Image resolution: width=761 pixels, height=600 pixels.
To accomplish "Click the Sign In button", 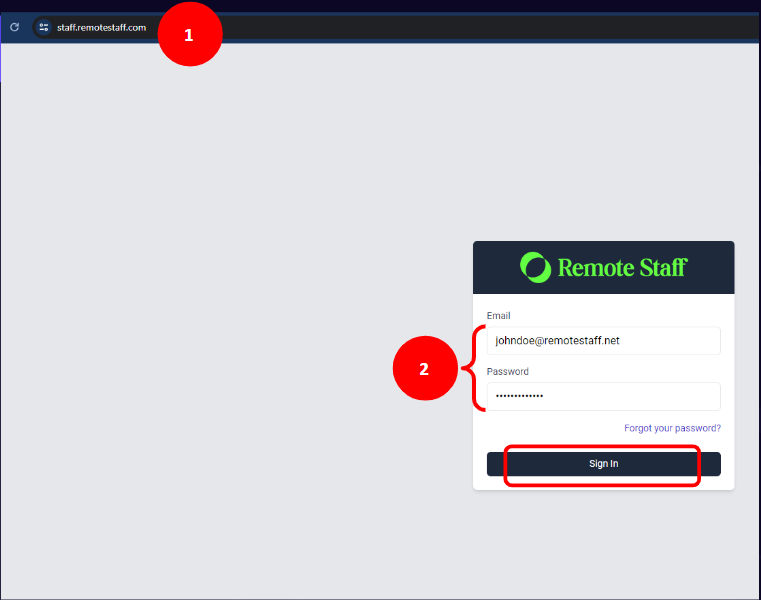I will coord(603,464).
